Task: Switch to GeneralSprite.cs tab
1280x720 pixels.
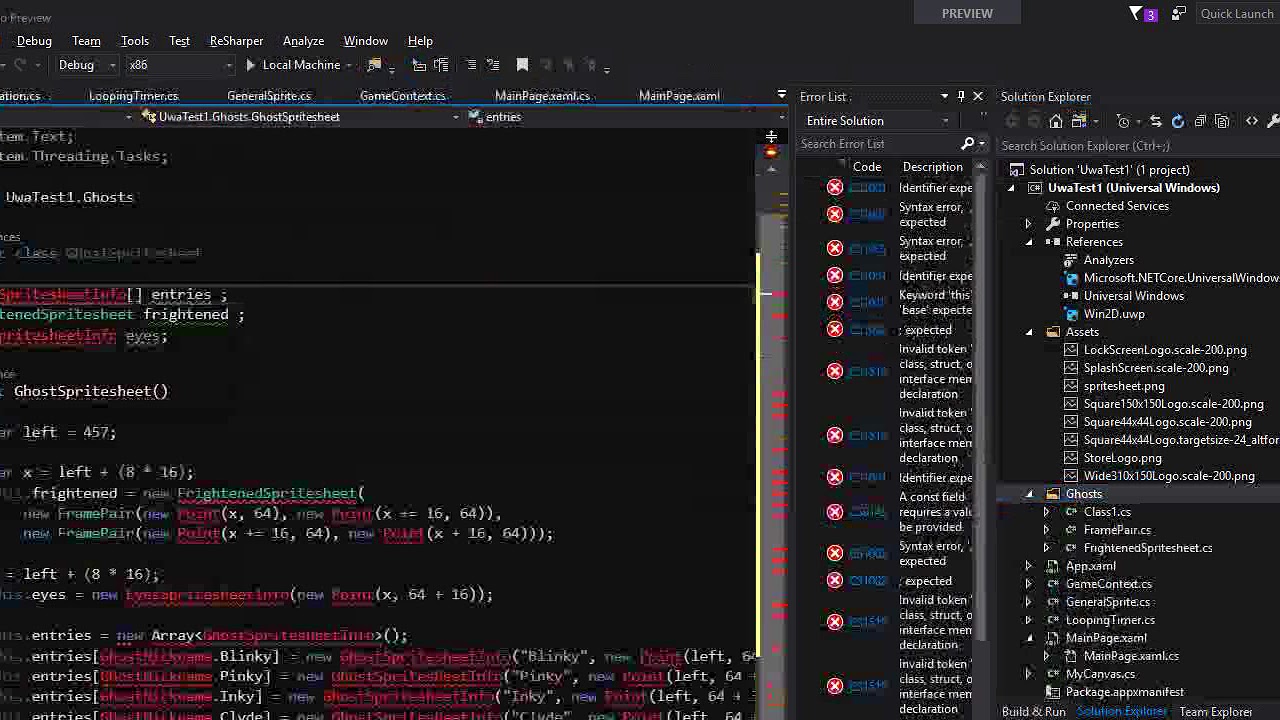Action: coord(269,96)
